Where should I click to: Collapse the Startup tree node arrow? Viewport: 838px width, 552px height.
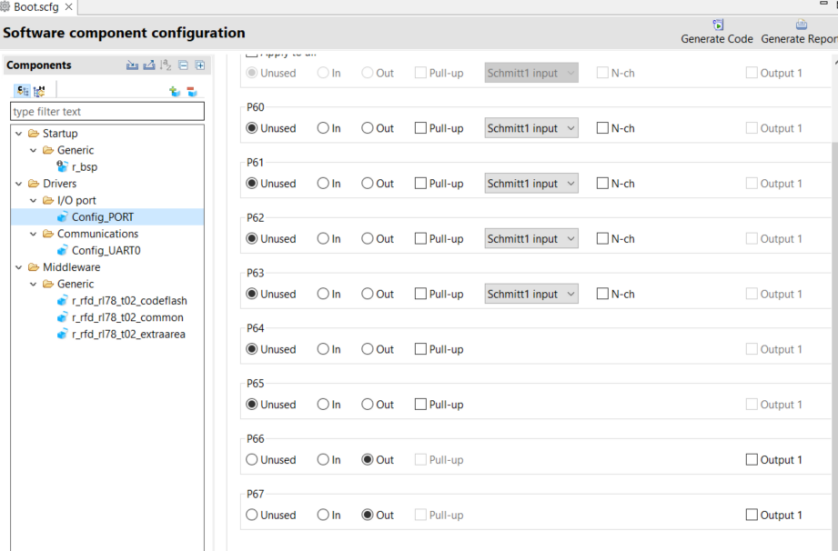coord(19,133)
